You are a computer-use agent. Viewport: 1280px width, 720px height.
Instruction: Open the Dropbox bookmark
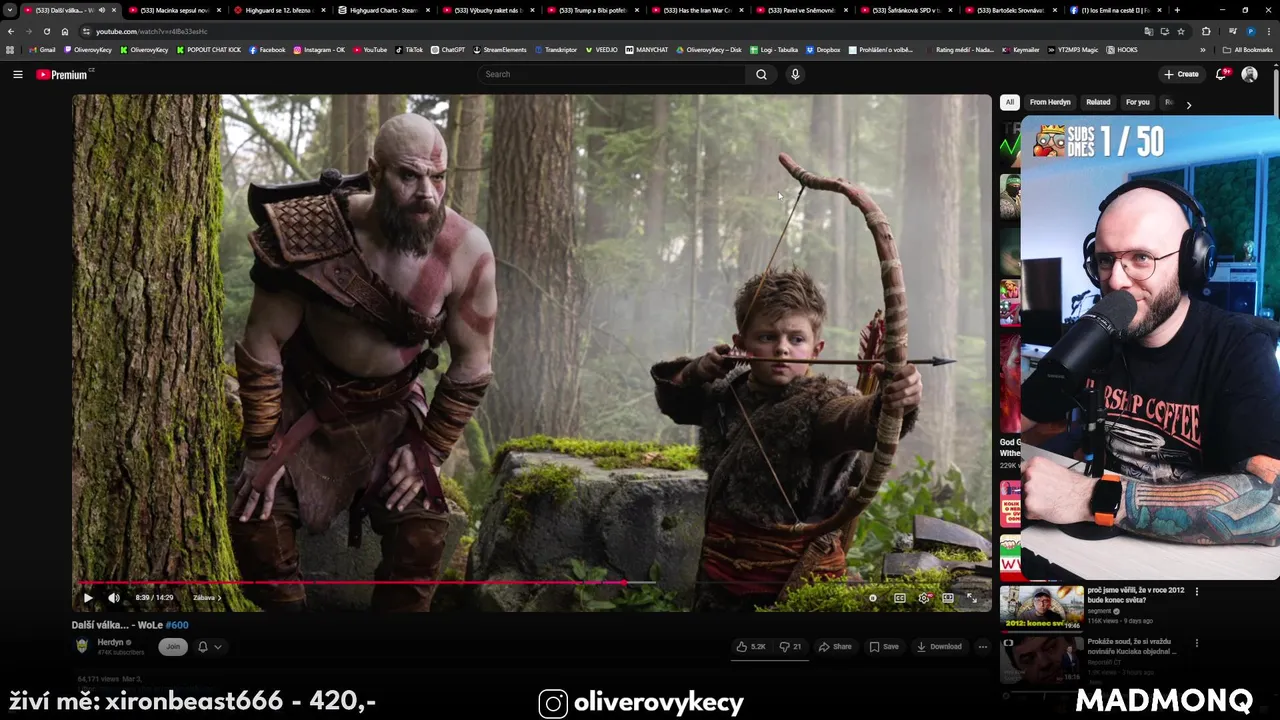823,50
